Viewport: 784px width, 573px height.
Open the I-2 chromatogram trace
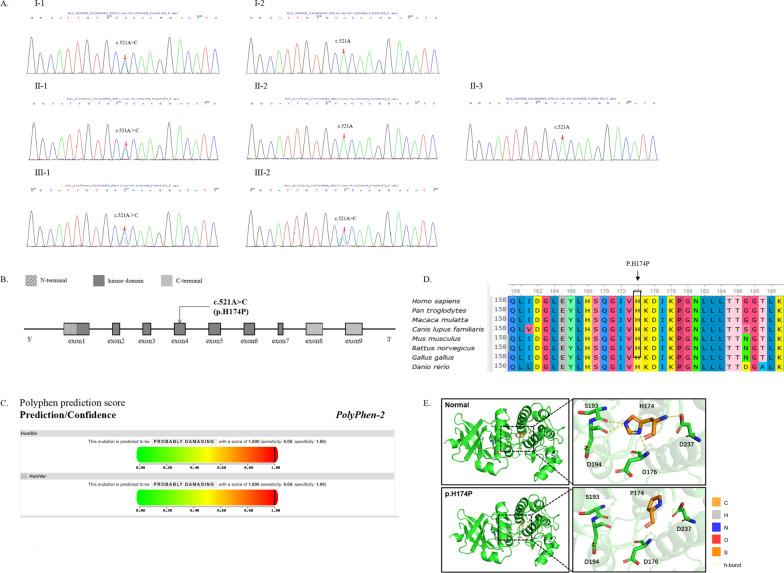342,55
